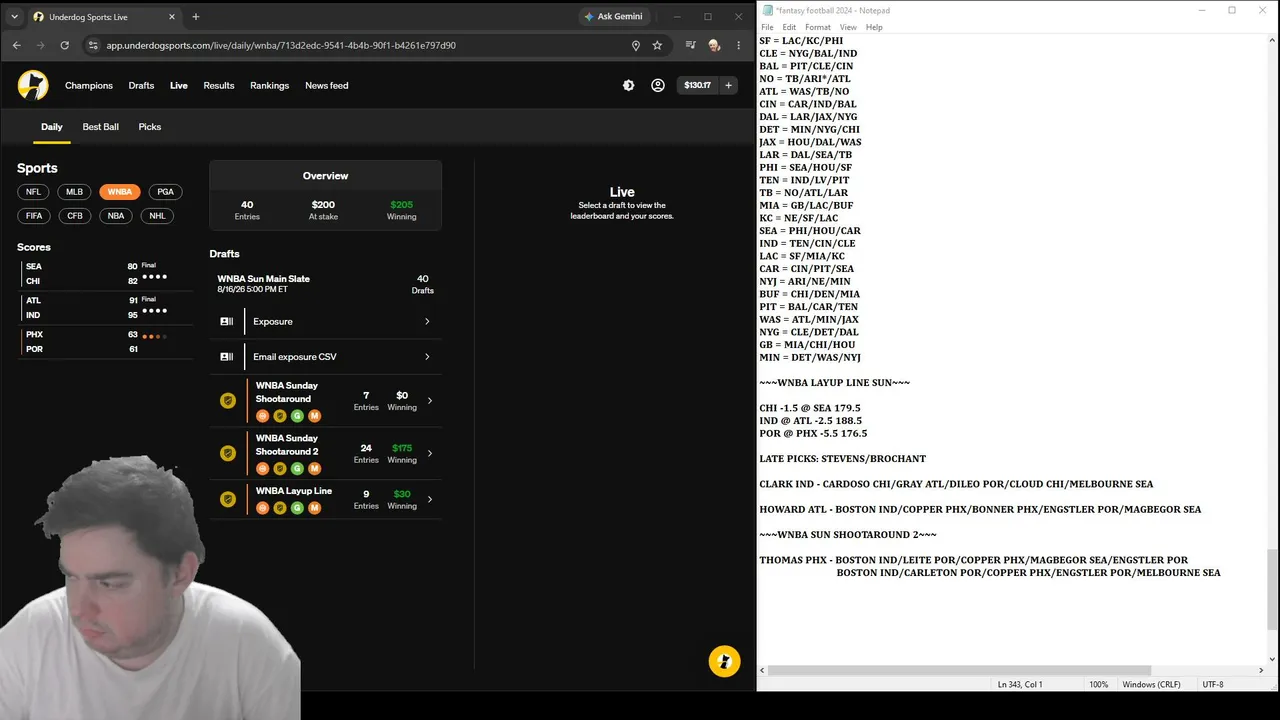Screen dimensions: 1280x720
Task: Close the Underdog Sports: Live tab
Action: pos(172,17)
